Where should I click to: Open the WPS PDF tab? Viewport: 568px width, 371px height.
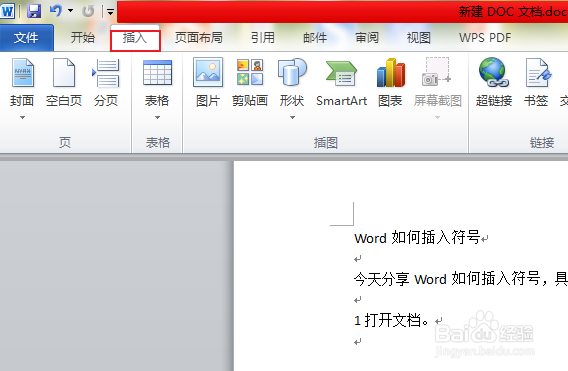(x=485, y=38)
